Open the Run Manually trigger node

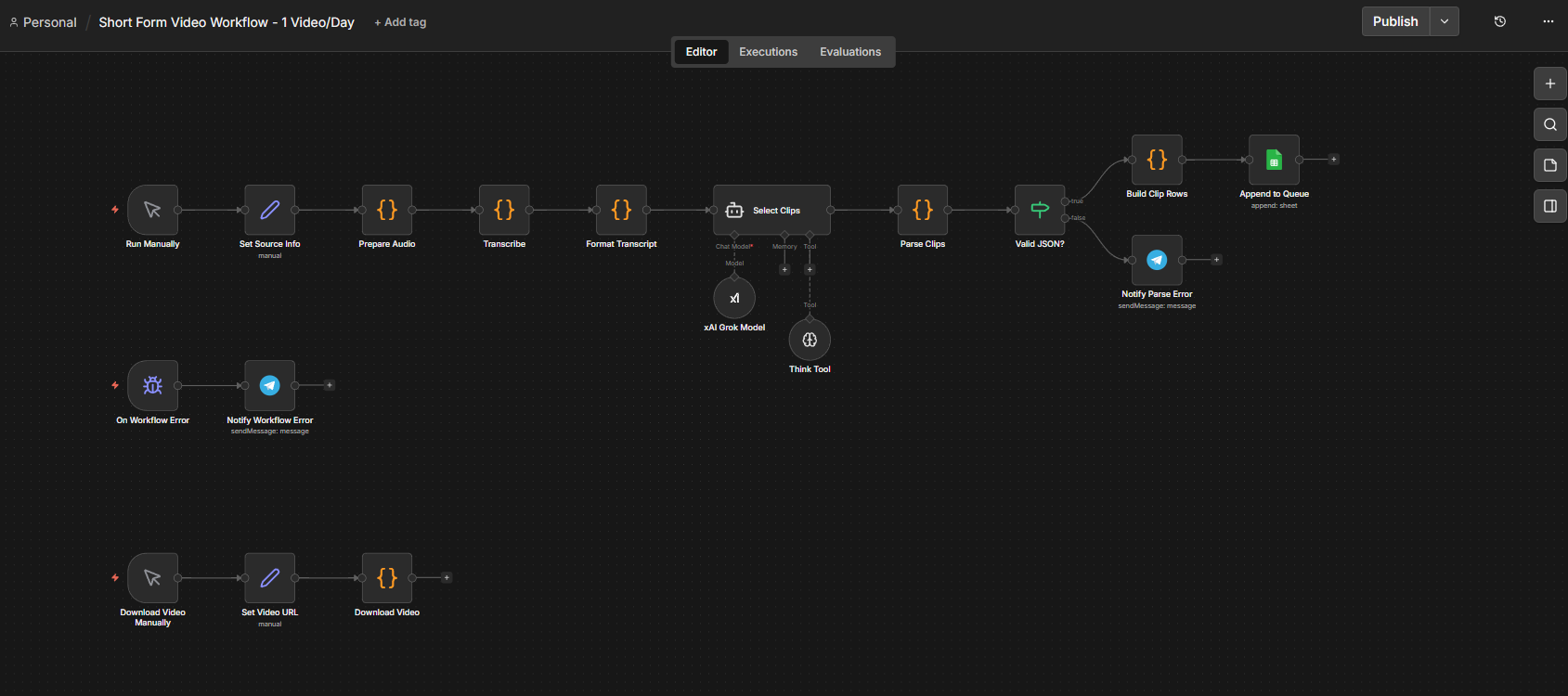pos(152,210)
